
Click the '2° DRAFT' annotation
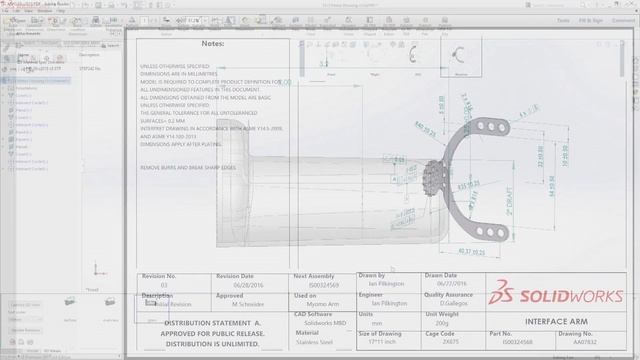[509, 201]
